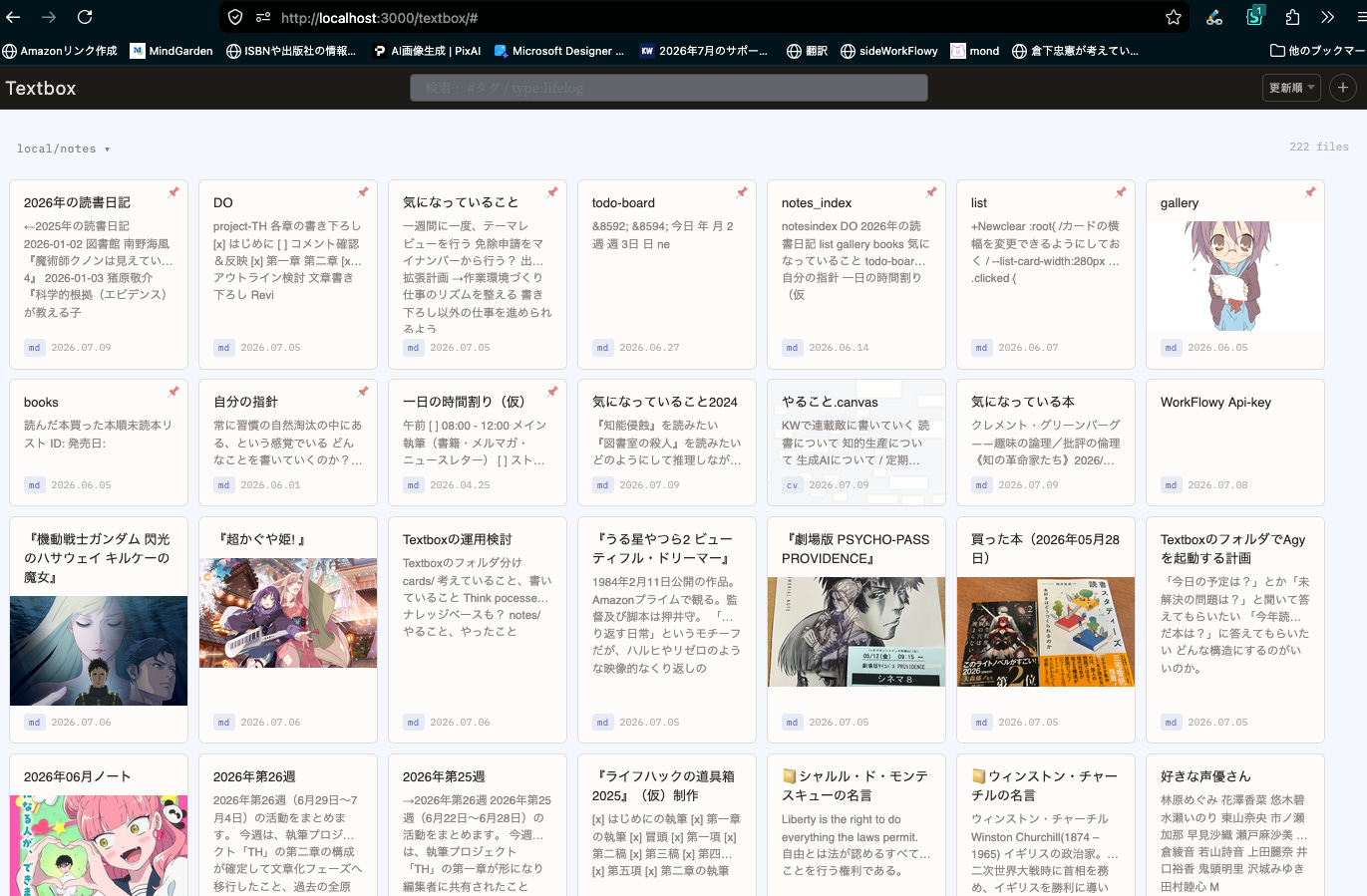Unpin the books card
This screenshot has height=896, width=1367.
pos(173,392)
